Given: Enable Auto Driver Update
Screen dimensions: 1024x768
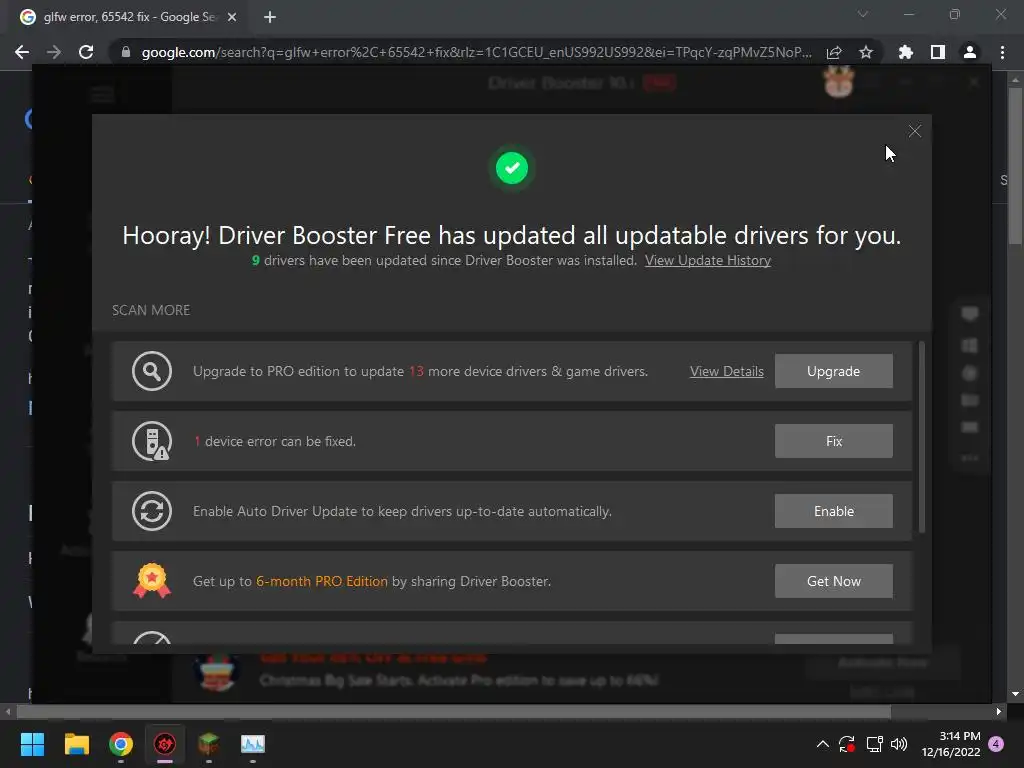Looking at the screenshot, I should point(833,511).
